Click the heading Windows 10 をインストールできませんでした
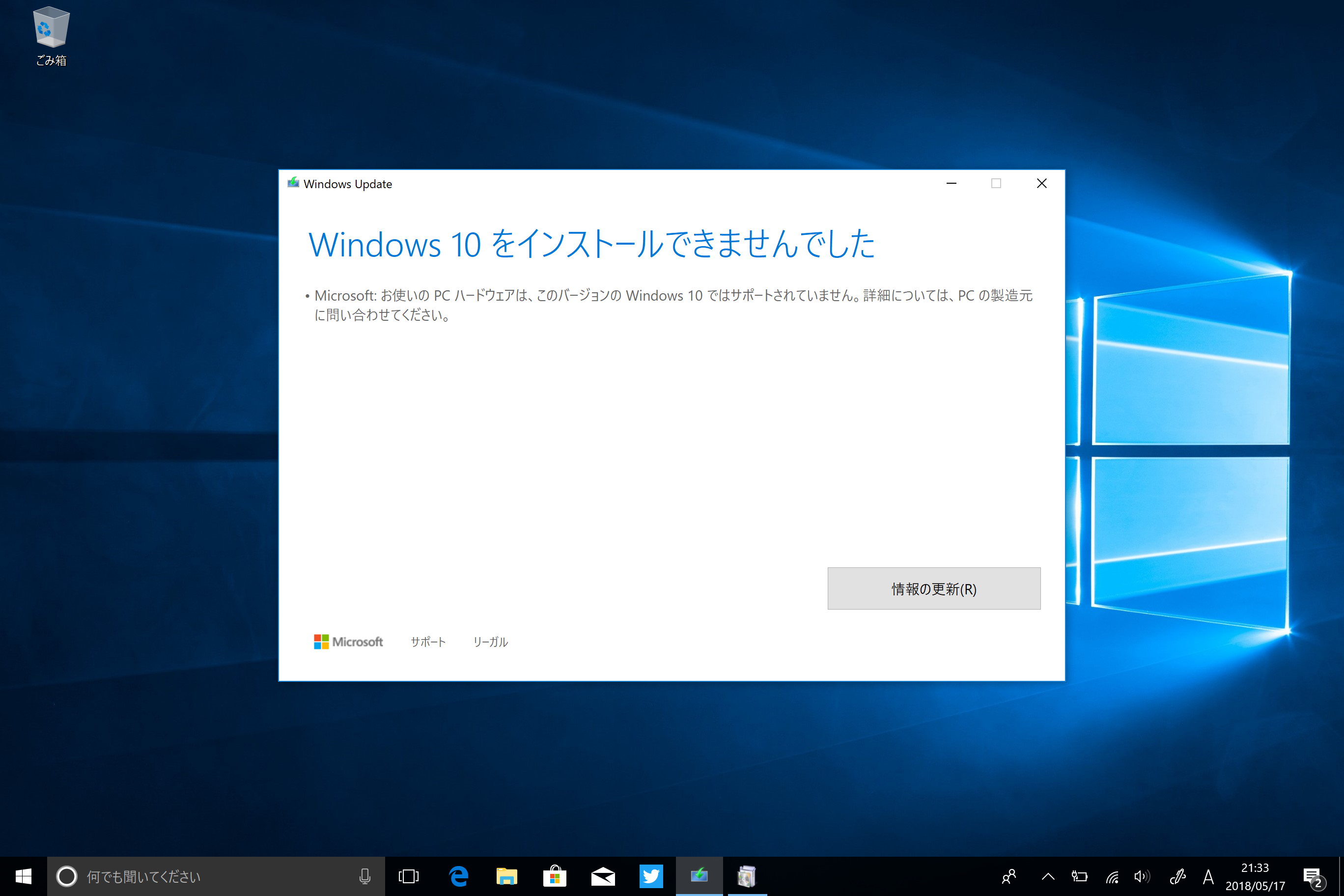Screen dimensions: 1344x896 tap(591, 244)
